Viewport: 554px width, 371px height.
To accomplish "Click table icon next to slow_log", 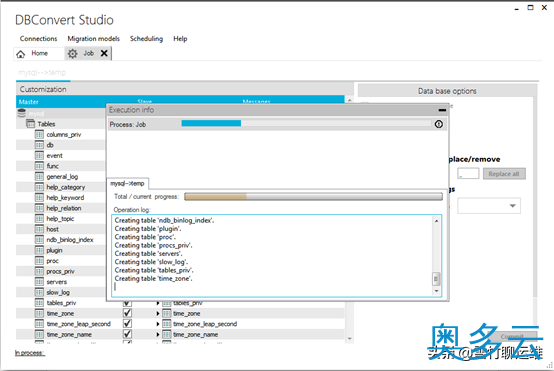I will 39,292.
